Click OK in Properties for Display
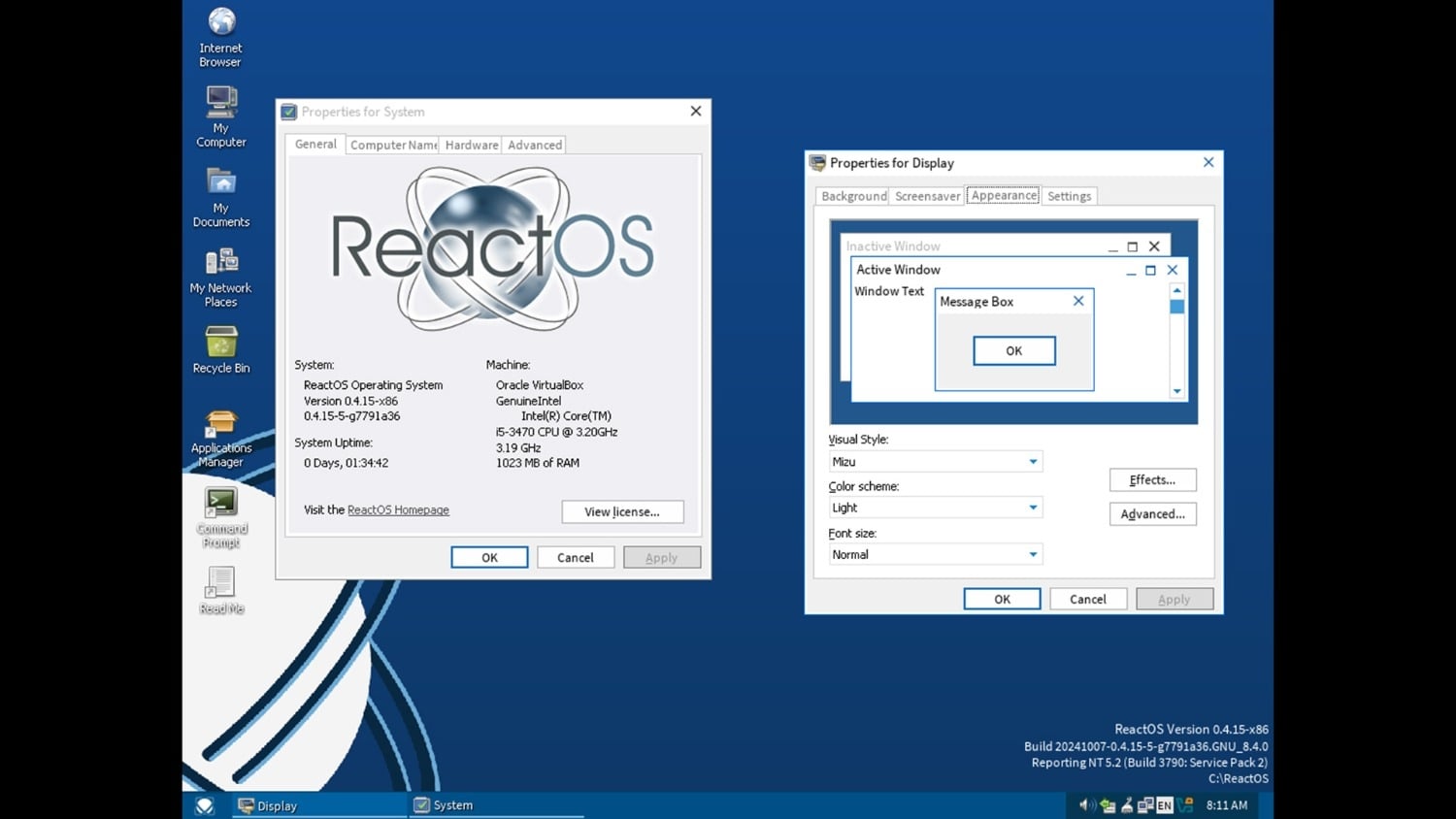Screen dimensions: 1456x819 point(1002,600)
